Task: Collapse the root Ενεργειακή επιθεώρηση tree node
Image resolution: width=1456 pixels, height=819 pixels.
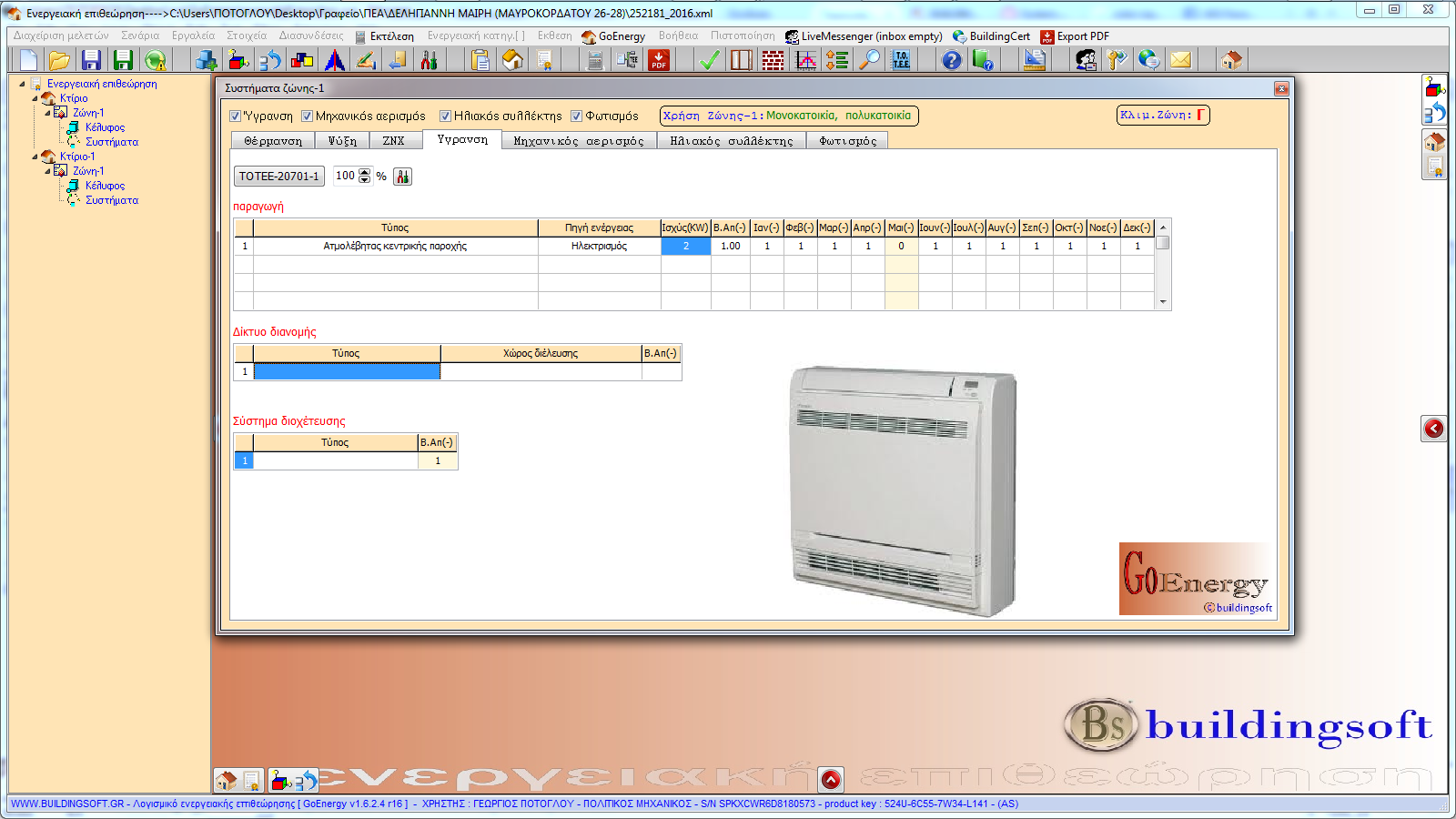Action: click(23, 84)
